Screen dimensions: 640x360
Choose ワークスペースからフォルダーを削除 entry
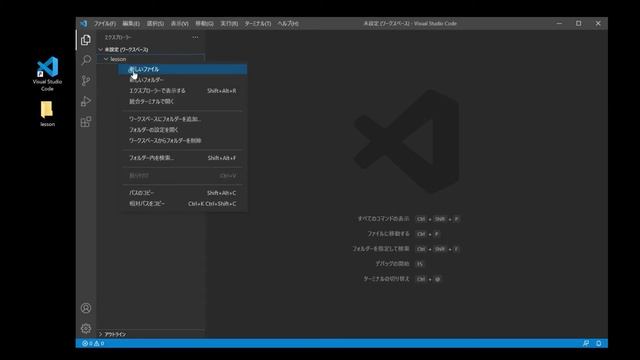[183, 140]
